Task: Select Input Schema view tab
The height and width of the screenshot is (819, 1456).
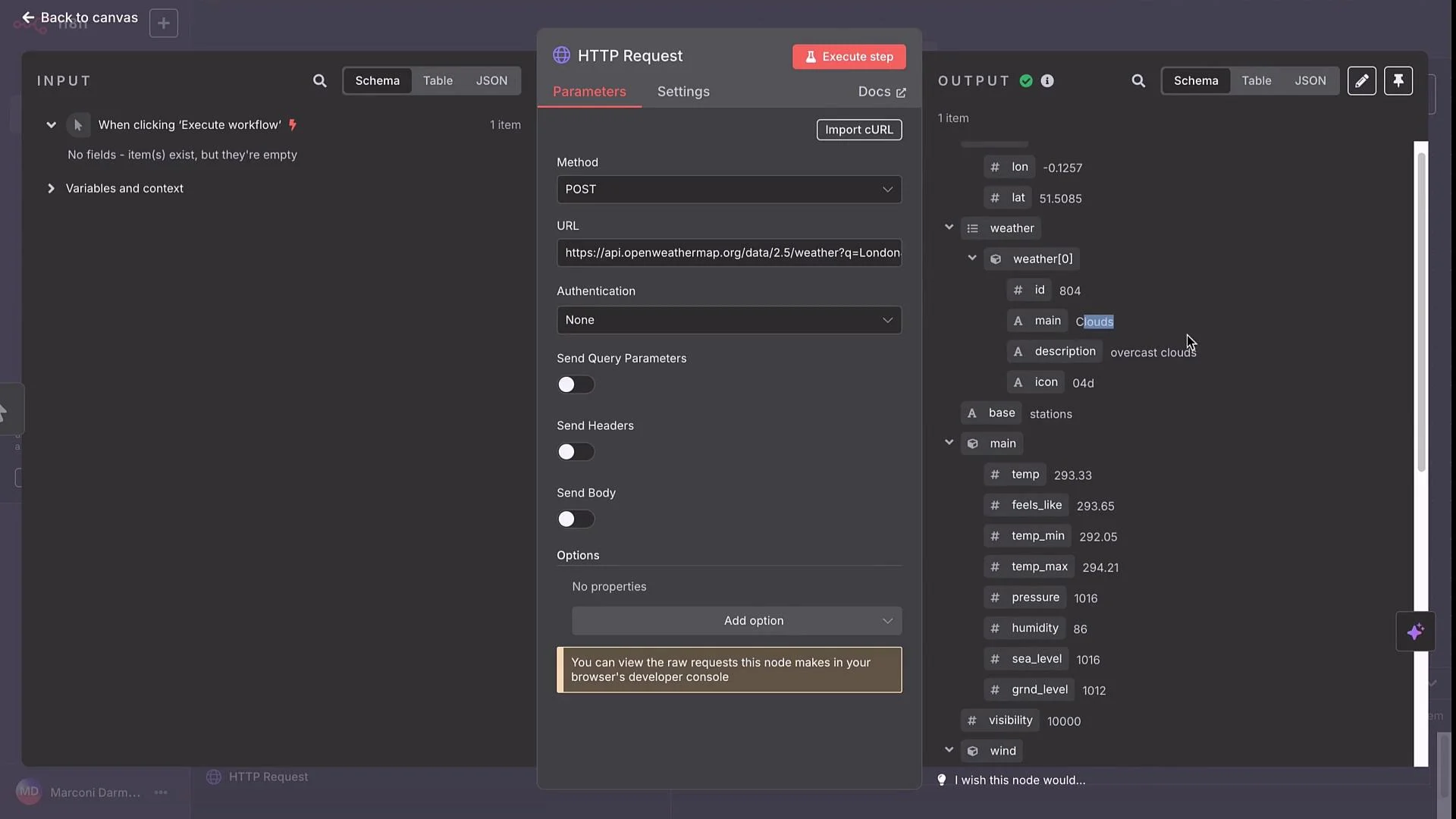Action: tap(377, 80)
